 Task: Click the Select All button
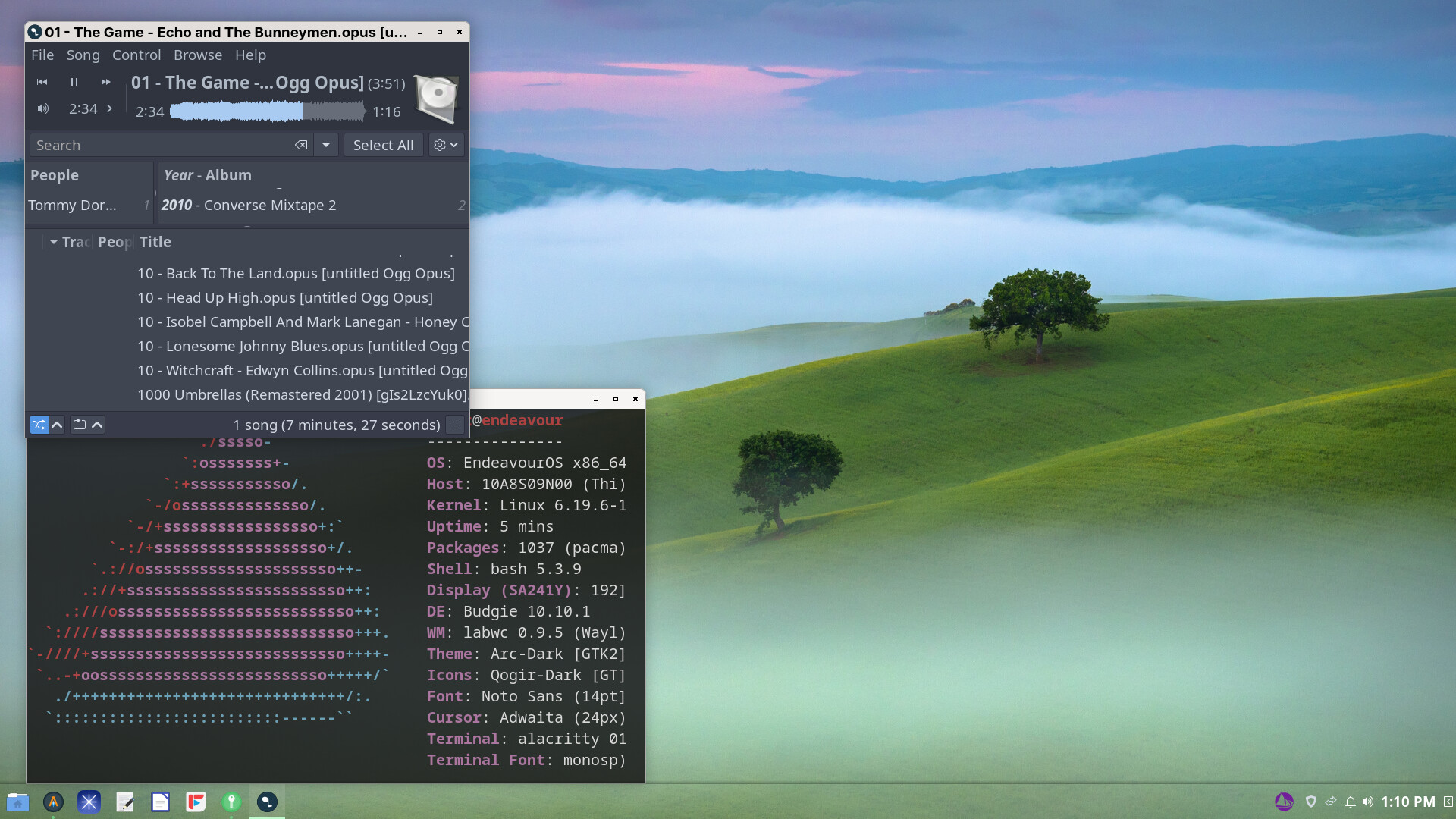click(383, 145)
